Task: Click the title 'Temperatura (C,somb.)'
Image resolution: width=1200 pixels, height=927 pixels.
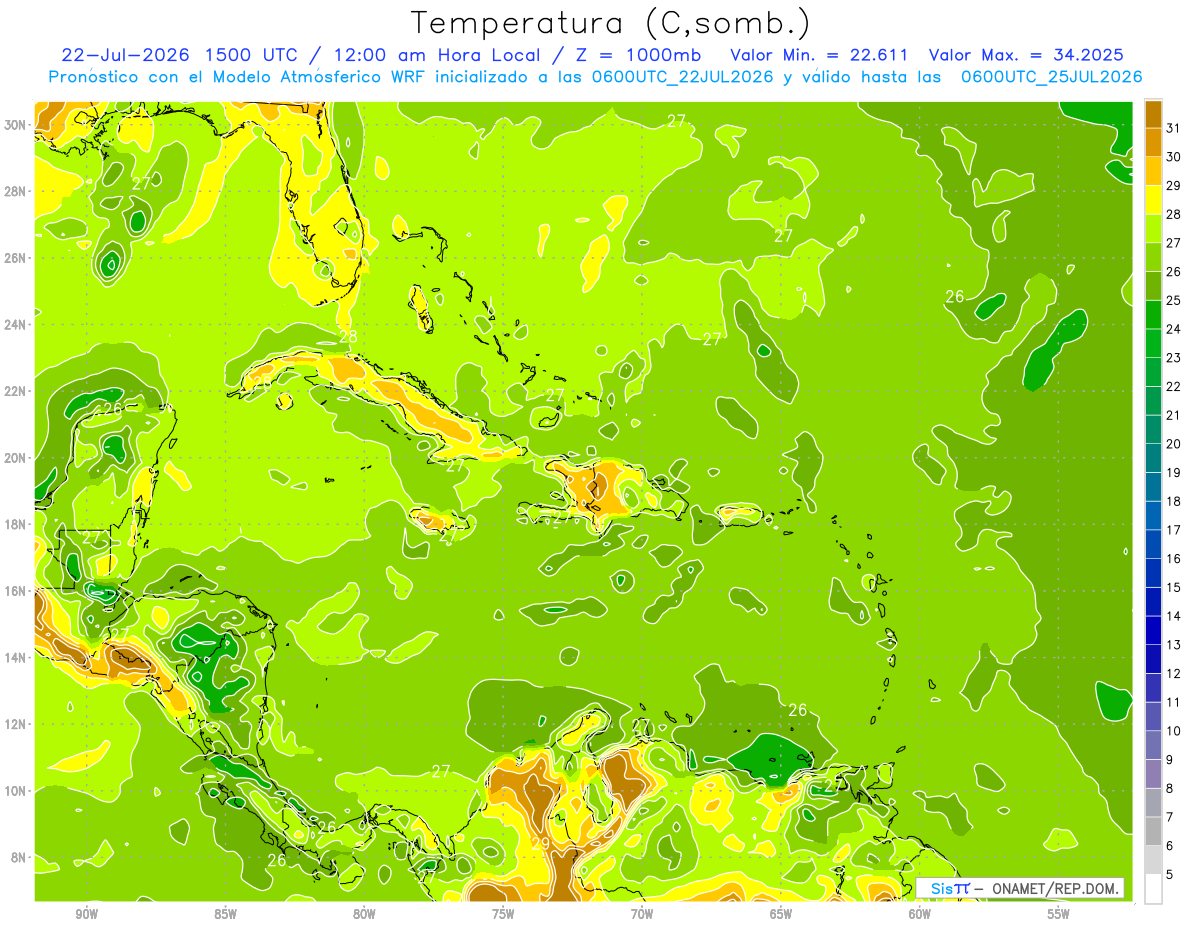Action: [x=611, y=24]
